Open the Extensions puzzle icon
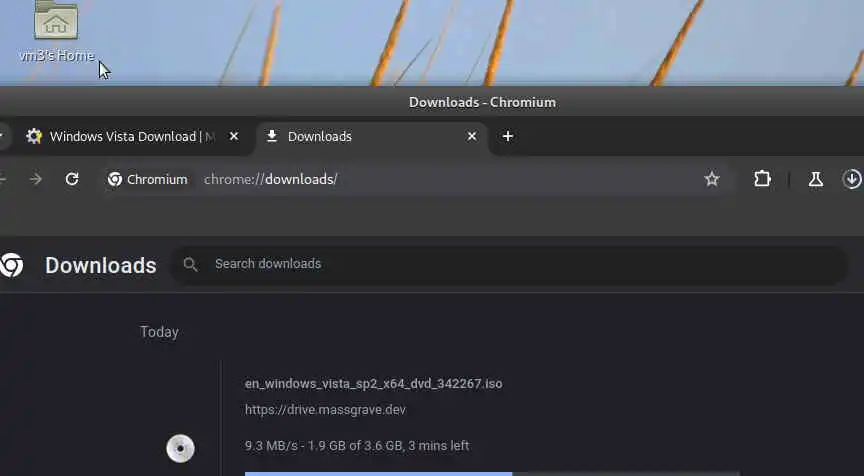This screenshot has height=476, width=864. [762, 179]
